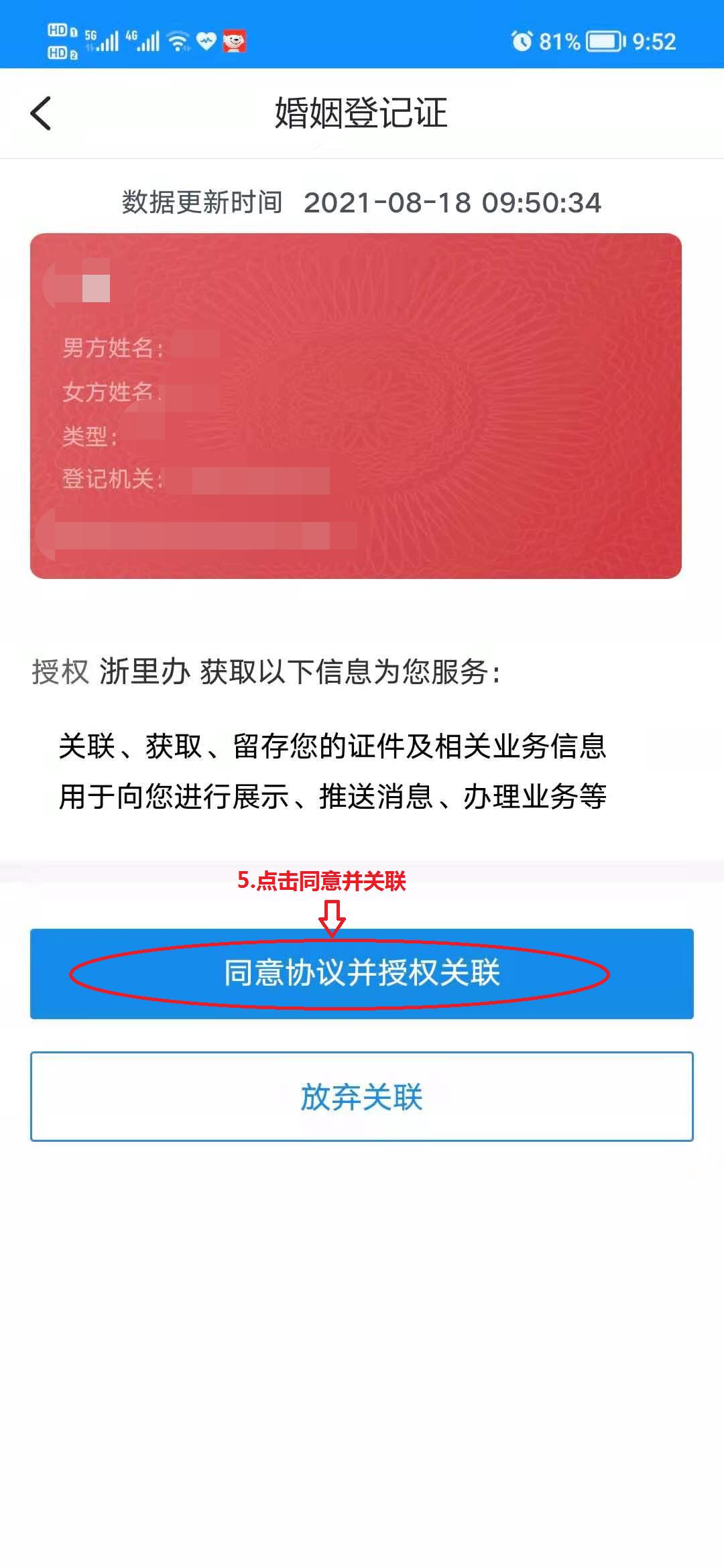
Task: Tap the back arrow icon
Action: [41, 113]
